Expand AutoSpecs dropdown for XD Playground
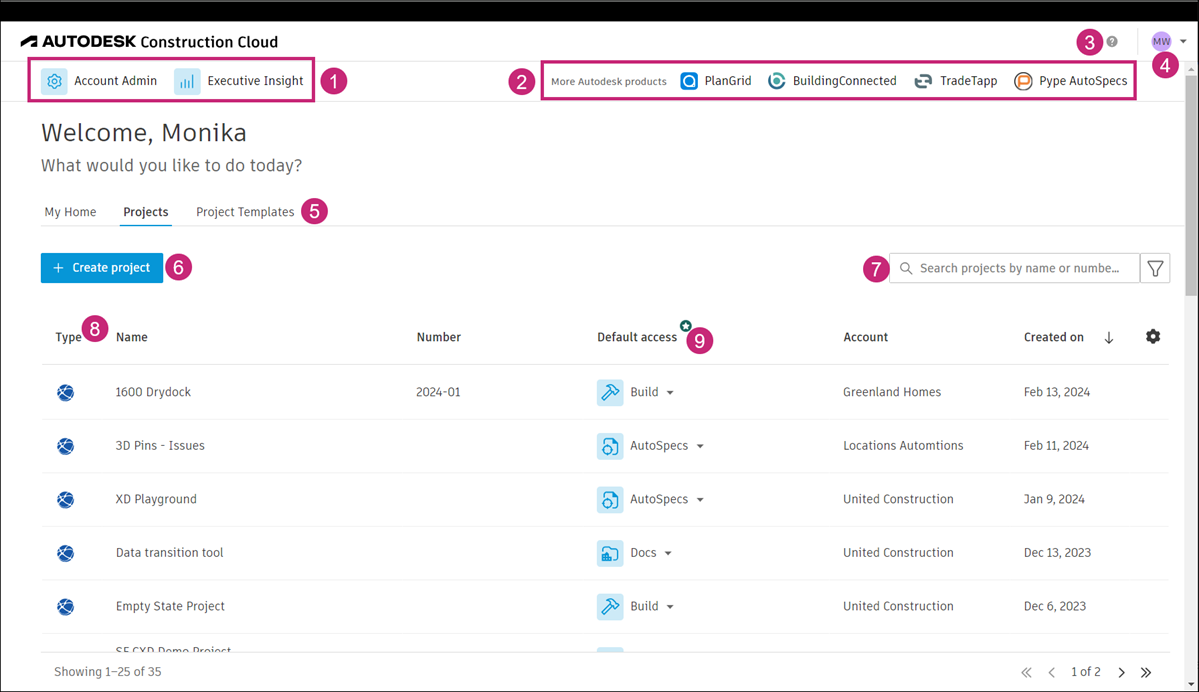The image size is (1199, 692). click(x=700, y=500)
